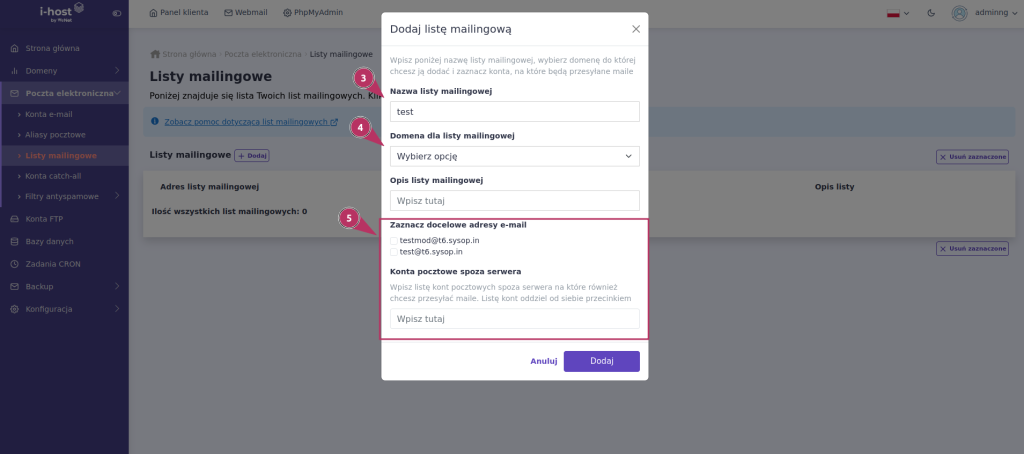Open Aliasy pocztowe menu item
The width and height of the screenshot is (1024, 454).
point(56,135)
